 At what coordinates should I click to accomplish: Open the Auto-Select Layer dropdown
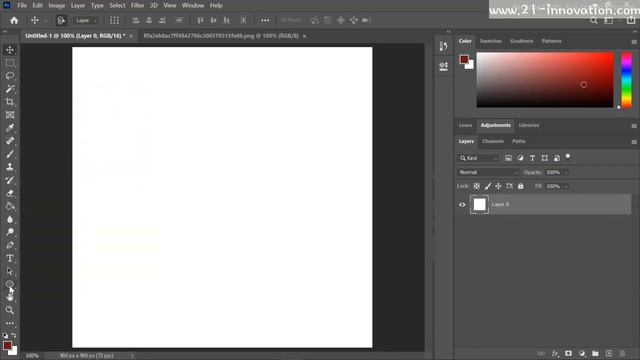coord(85,20)
